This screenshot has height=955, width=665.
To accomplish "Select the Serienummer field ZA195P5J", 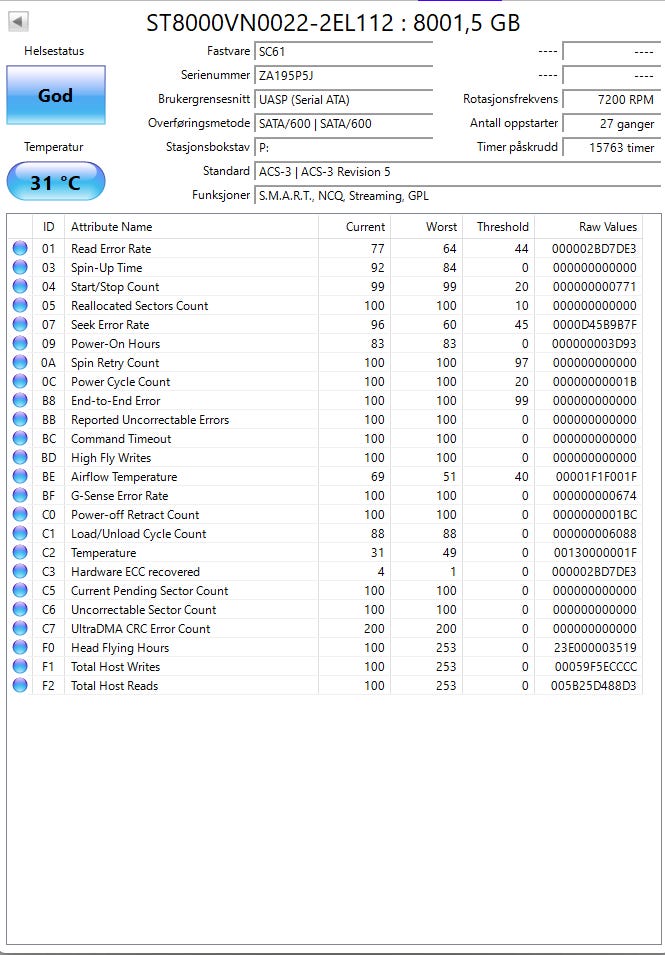I will coord(343,76).
